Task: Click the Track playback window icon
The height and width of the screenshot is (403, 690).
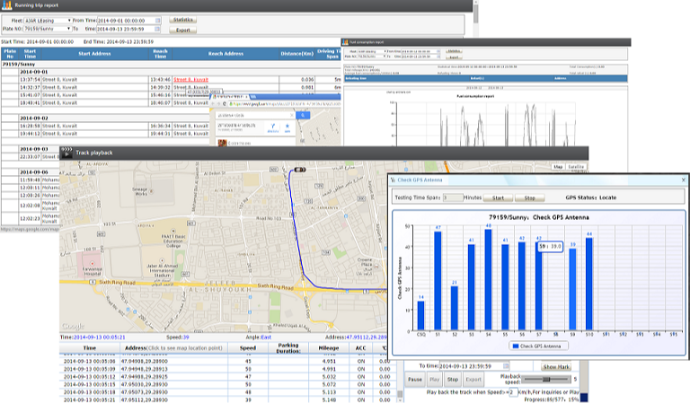Action: tap(66, 152)
